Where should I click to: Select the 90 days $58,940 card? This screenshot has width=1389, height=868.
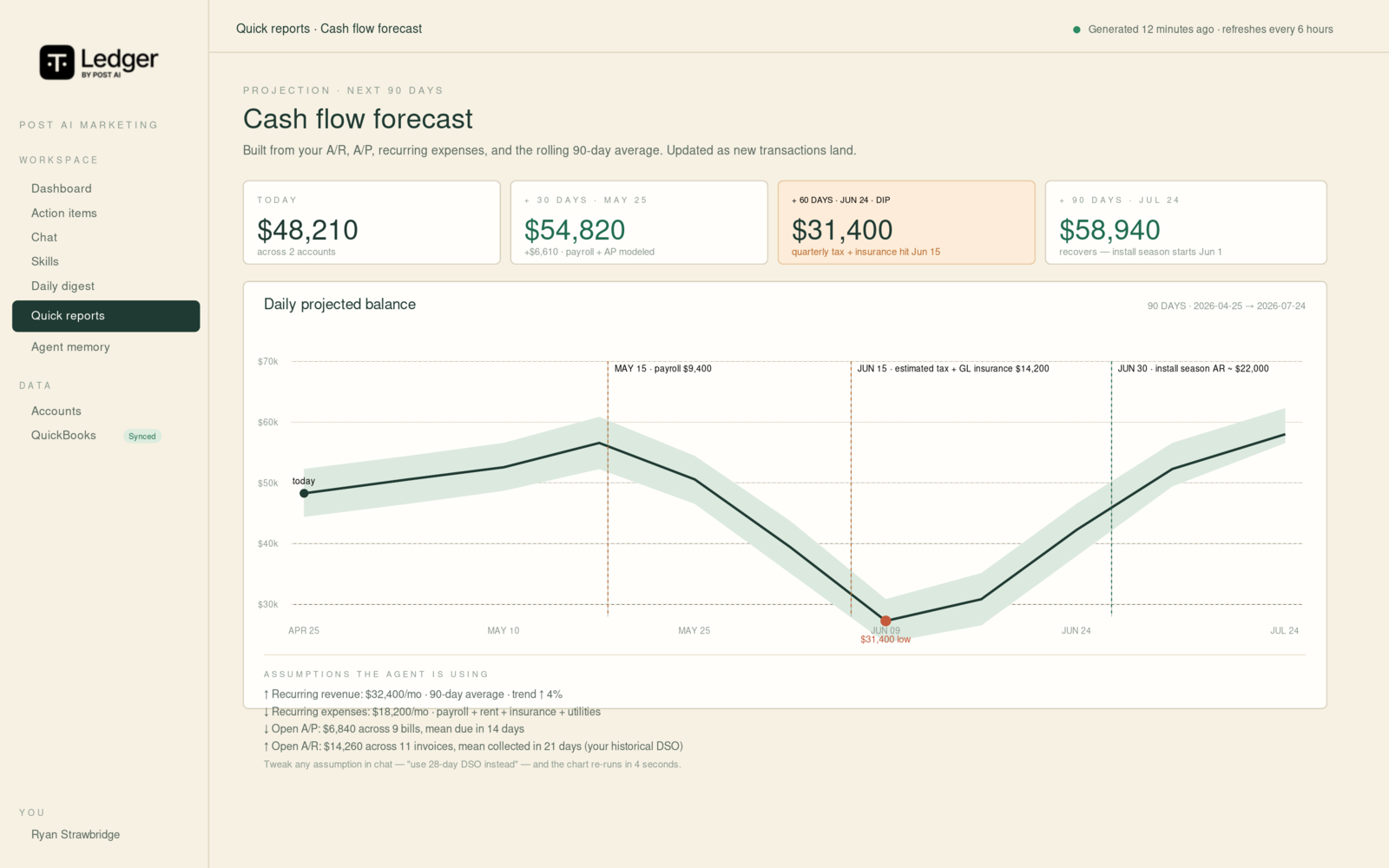coord(1186,222)
